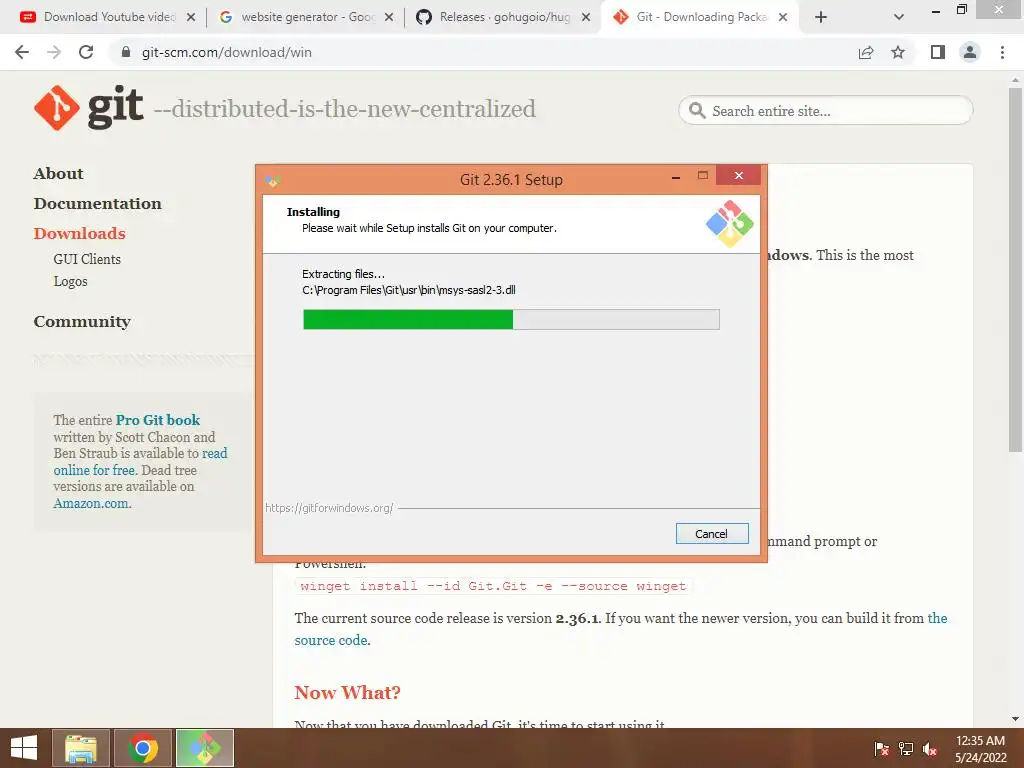The image size is (1024, 768).
Task: Open File Explorer from the taskbar
Action: pos(81,748)
